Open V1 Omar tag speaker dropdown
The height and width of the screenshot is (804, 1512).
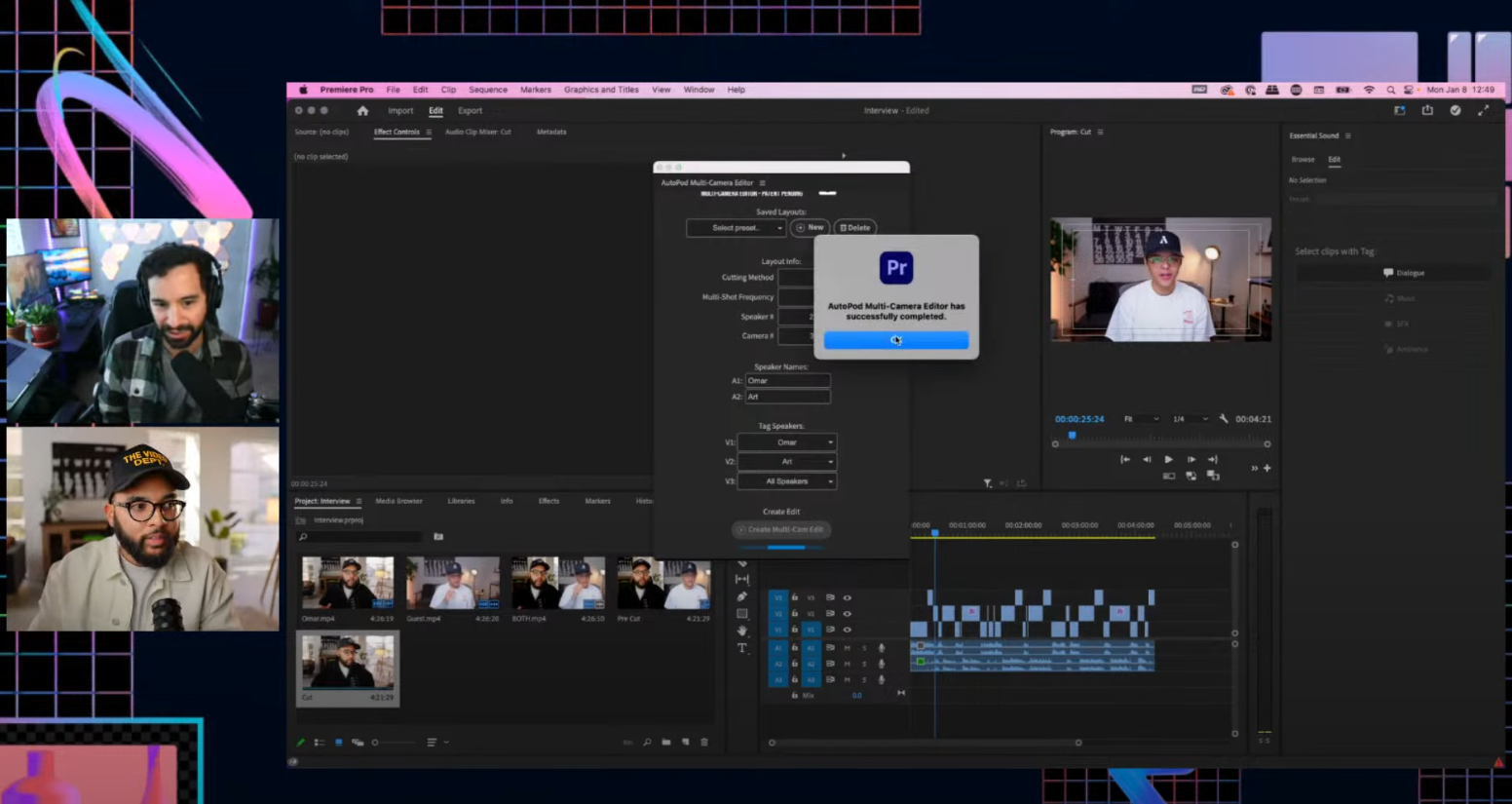[x=787, y=442]
